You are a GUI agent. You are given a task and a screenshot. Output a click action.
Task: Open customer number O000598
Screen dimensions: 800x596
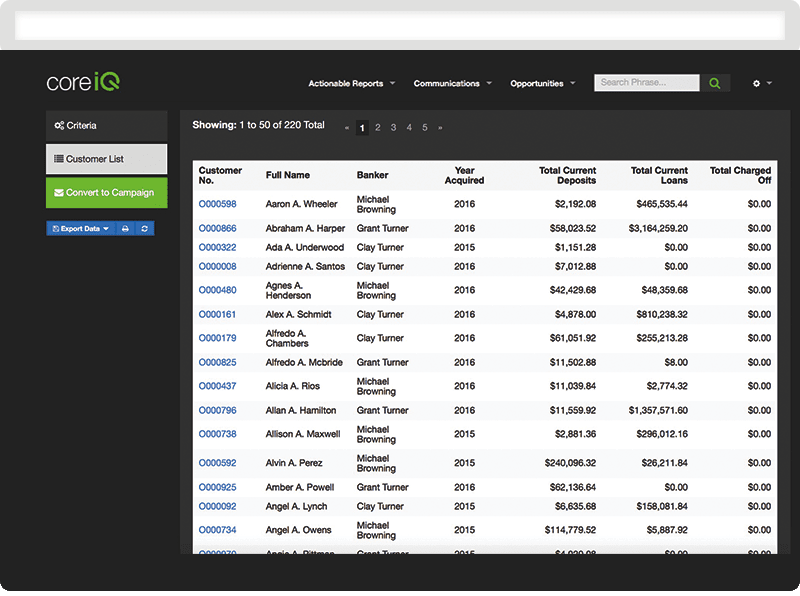point(217,204)
